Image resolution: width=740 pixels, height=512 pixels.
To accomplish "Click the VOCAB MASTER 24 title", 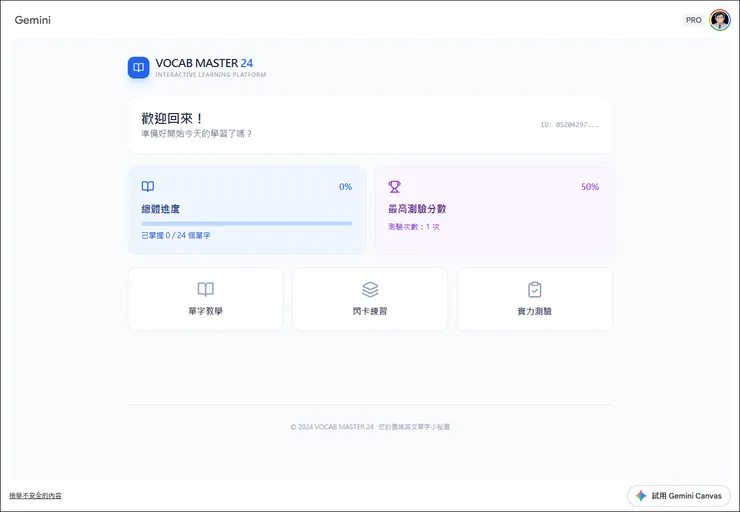I will click(204, 63).
